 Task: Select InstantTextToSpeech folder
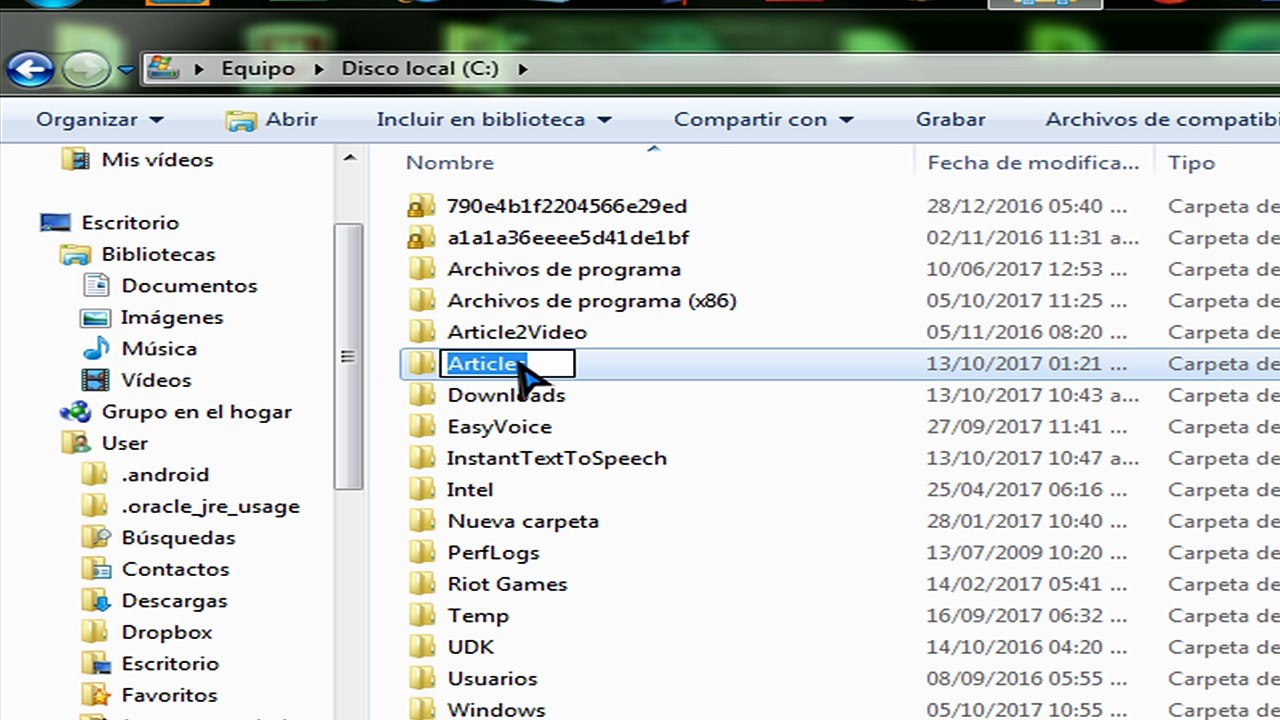(556, 458)
